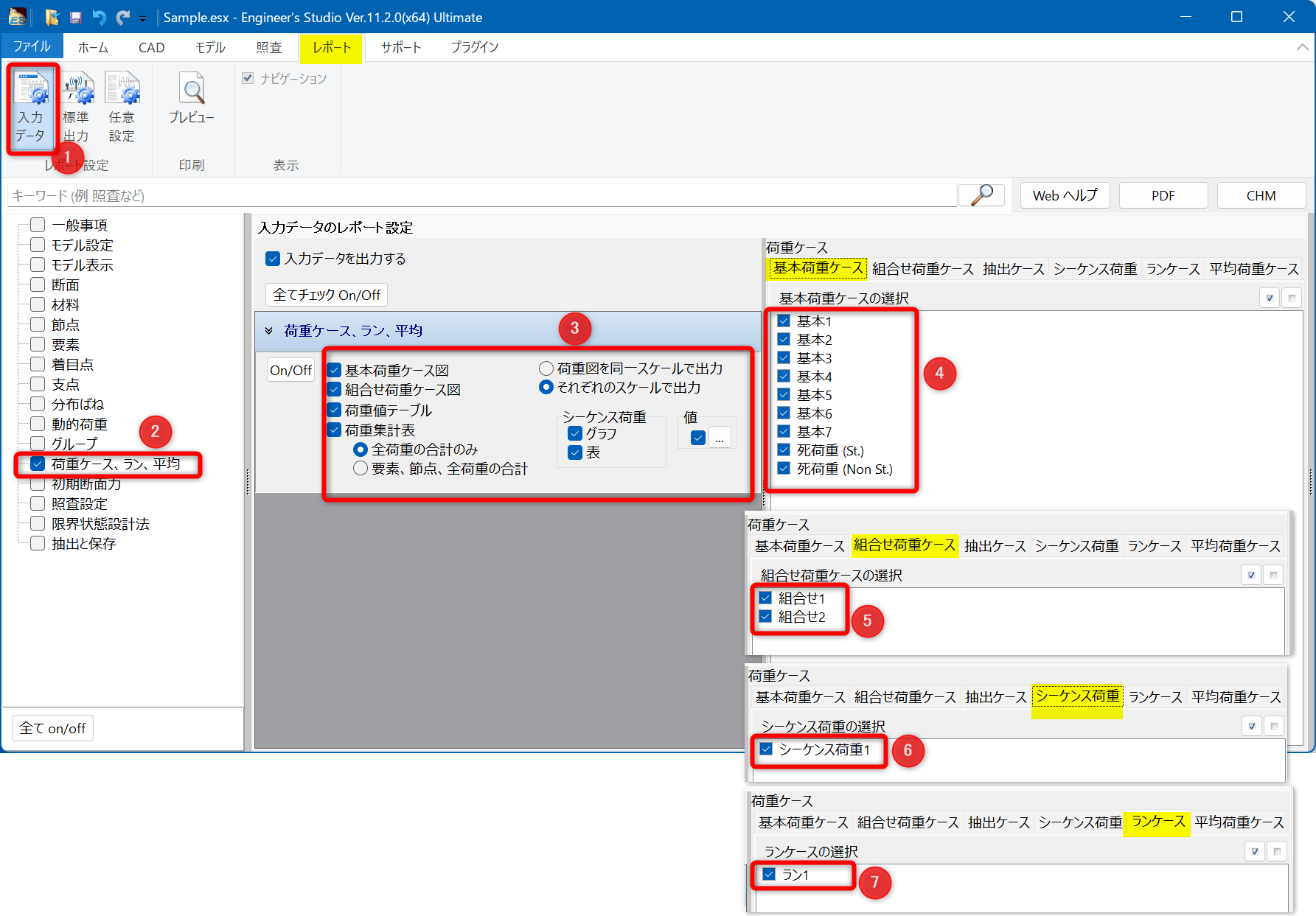The height and width of the screenshot is (916, 1316).
Task: Collapse the ribbon with the chevron
Action: (1302, 47)
